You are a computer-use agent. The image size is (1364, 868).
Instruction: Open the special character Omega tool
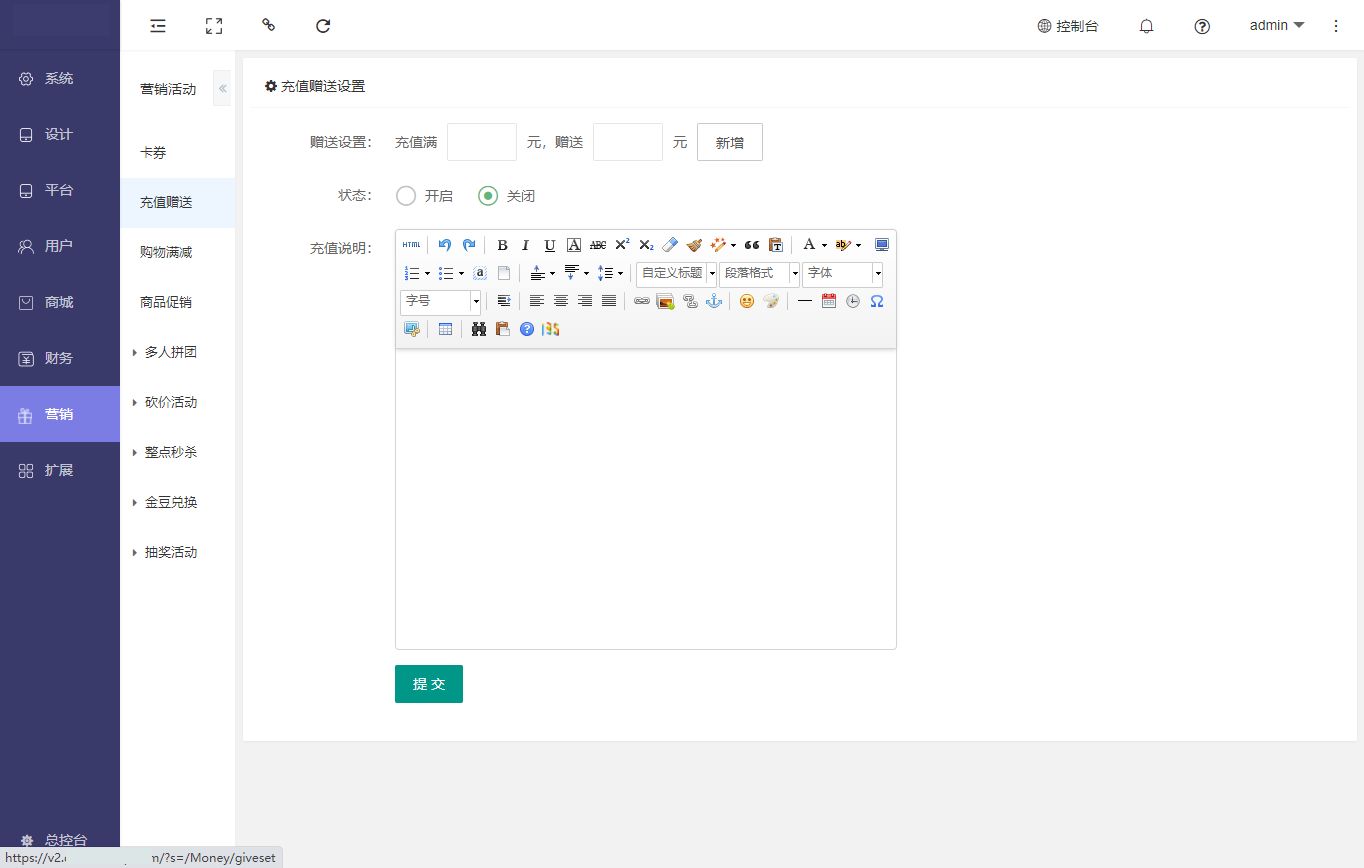click(x=877, y=301)
